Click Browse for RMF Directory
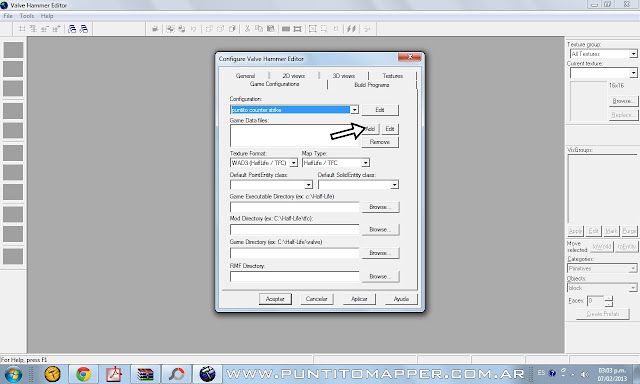640x384 pixels. [x=380, y=276]
